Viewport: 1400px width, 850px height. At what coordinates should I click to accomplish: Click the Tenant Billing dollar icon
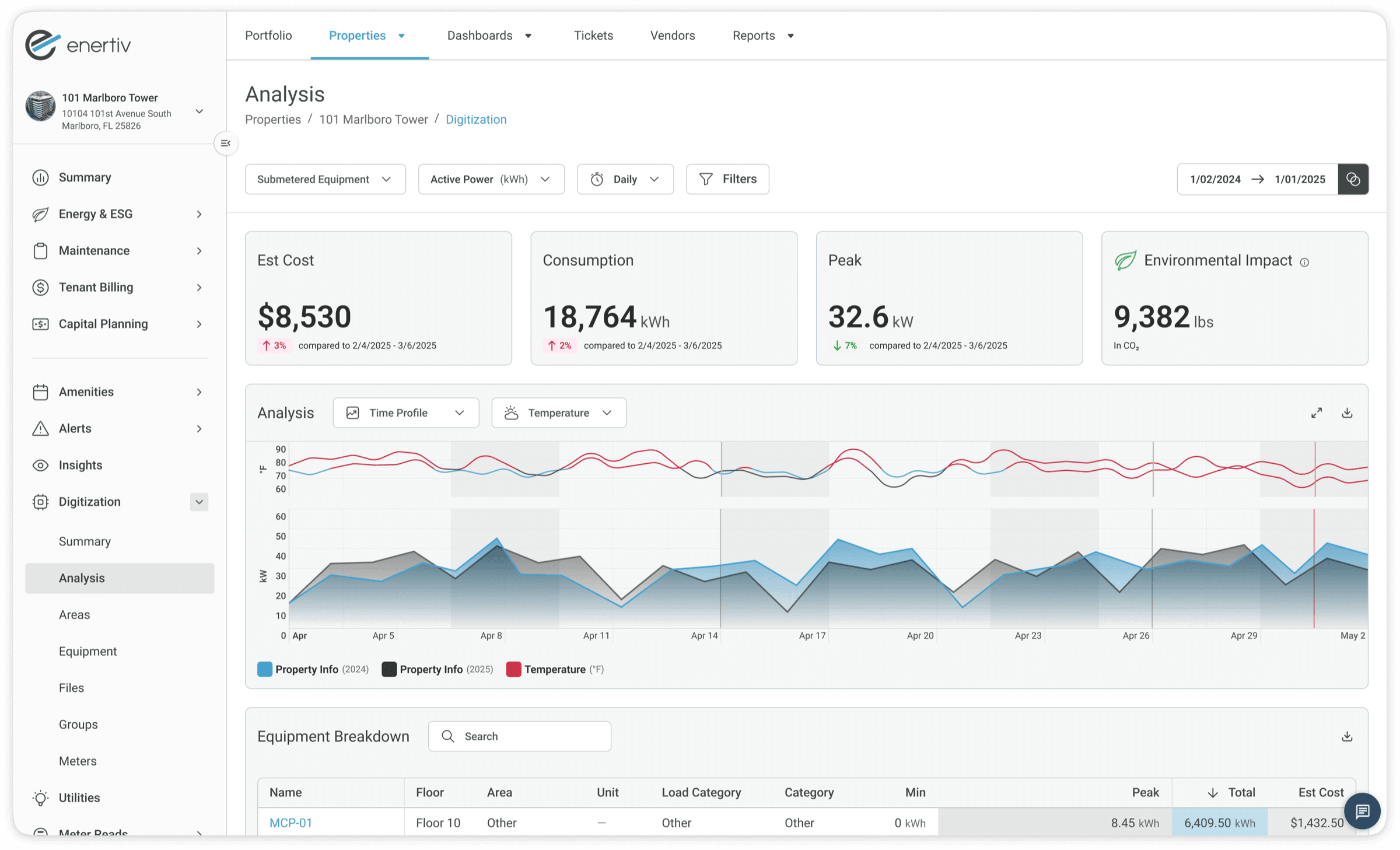pyautogui.click(x=40, y=287)
